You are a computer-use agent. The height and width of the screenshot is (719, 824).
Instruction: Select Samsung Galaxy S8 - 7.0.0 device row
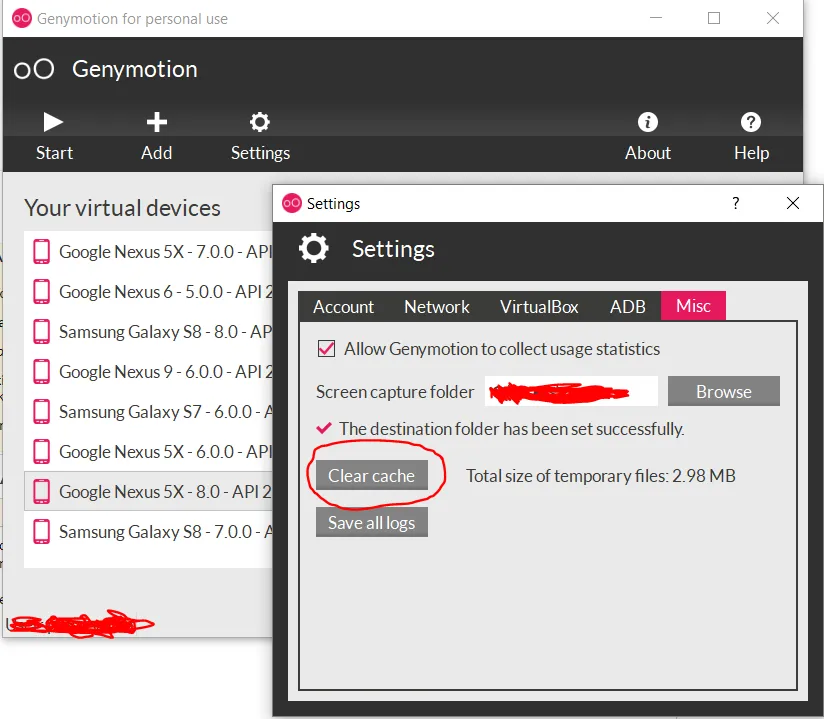(149, 531)
